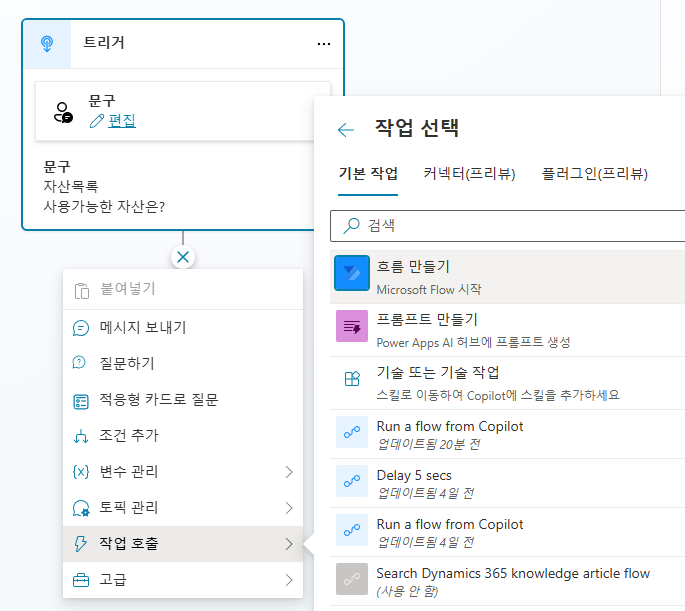
Task: Click the 기술 또는 기술 작업 icon
Action: click(352, 379)
